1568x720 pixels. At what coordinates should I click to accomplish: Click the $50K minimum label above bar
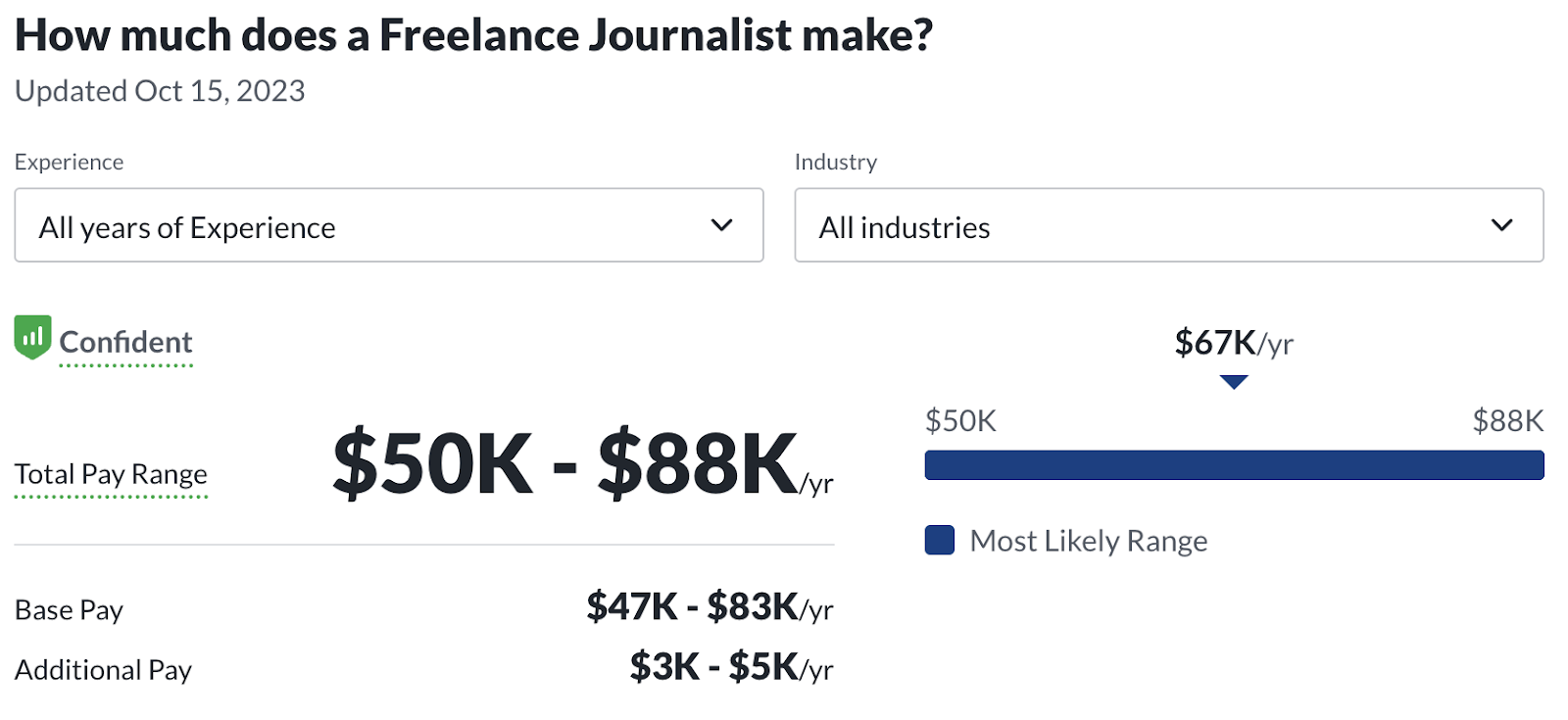point(960,421)
